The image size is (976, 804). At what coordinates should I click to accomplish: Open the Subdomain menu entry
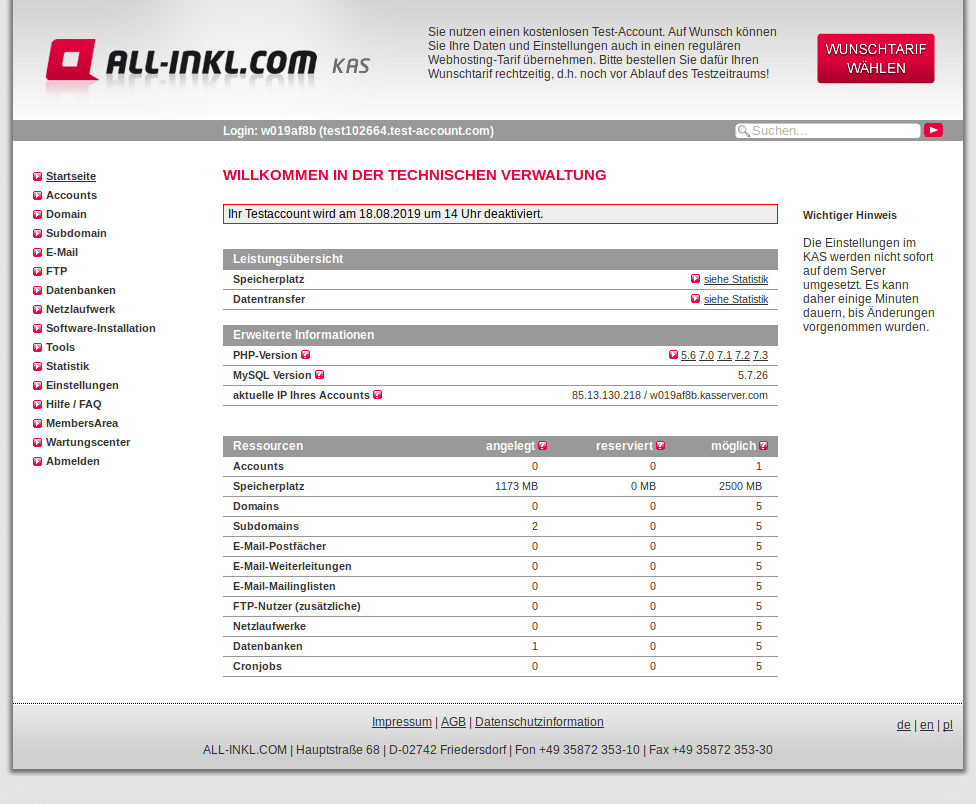click(x=76, y=233)
